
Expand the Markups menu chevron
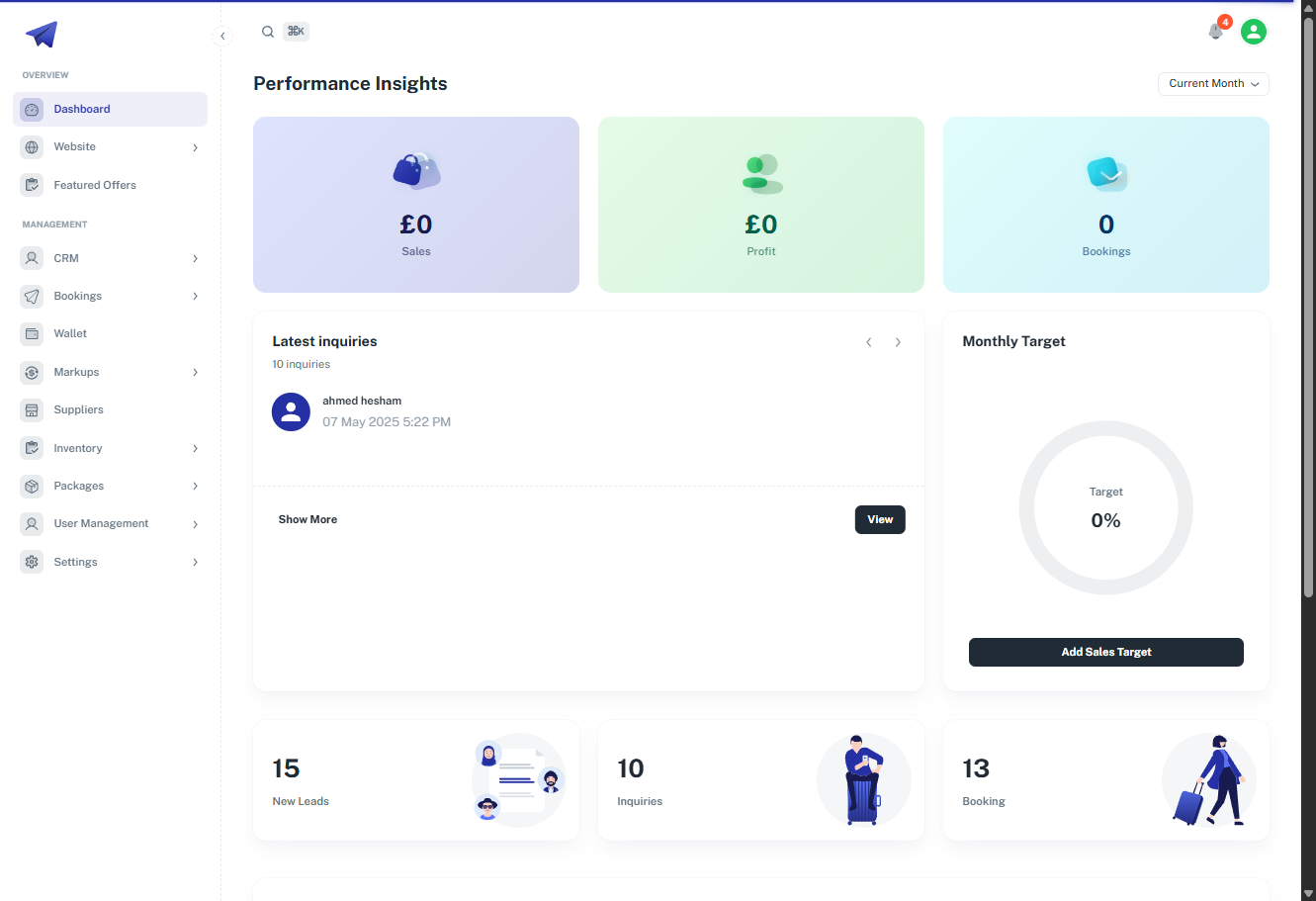coord(196,372)
